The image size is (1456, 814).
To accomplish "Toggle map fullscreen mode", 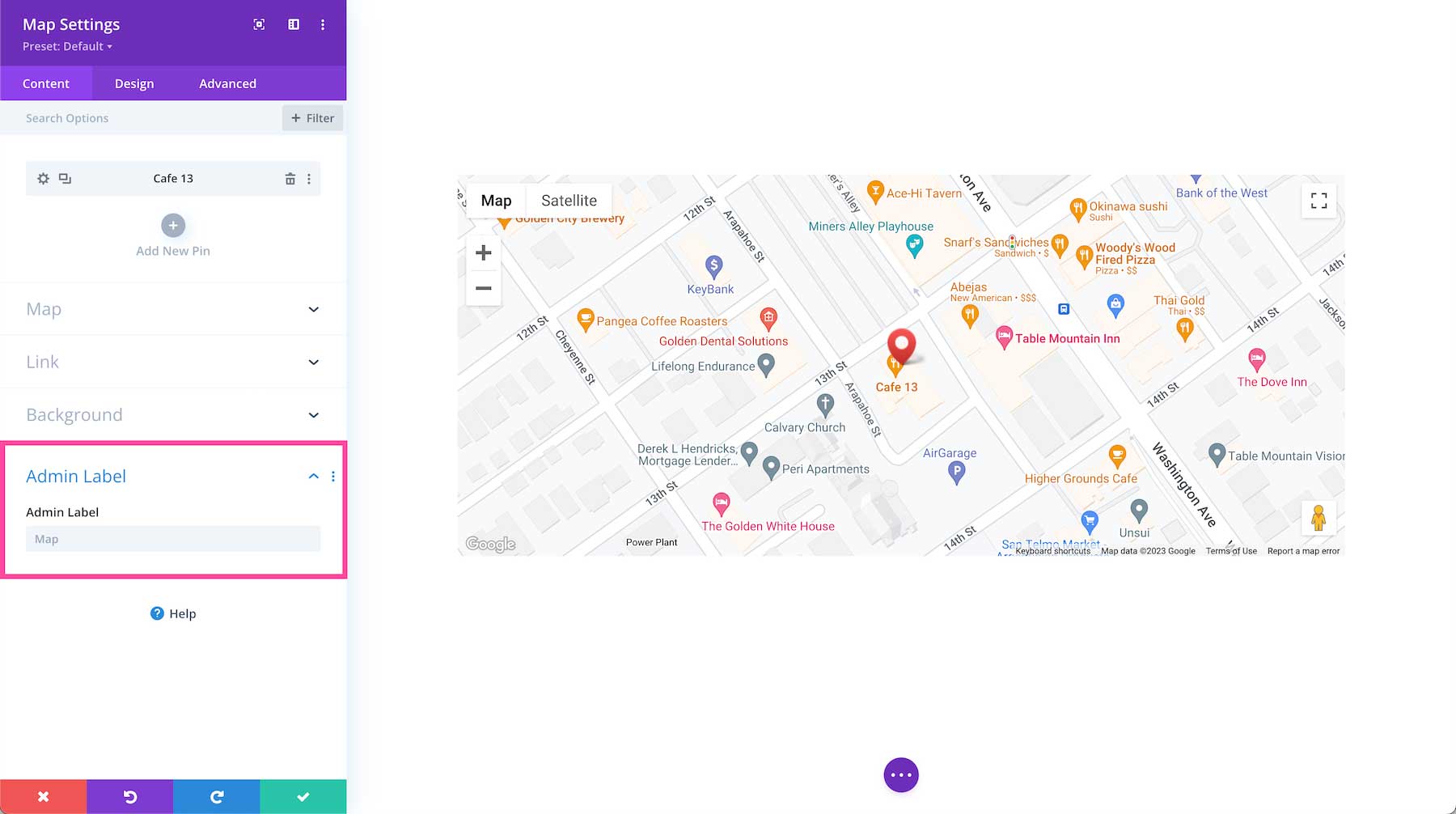I will pos(1318,200).
